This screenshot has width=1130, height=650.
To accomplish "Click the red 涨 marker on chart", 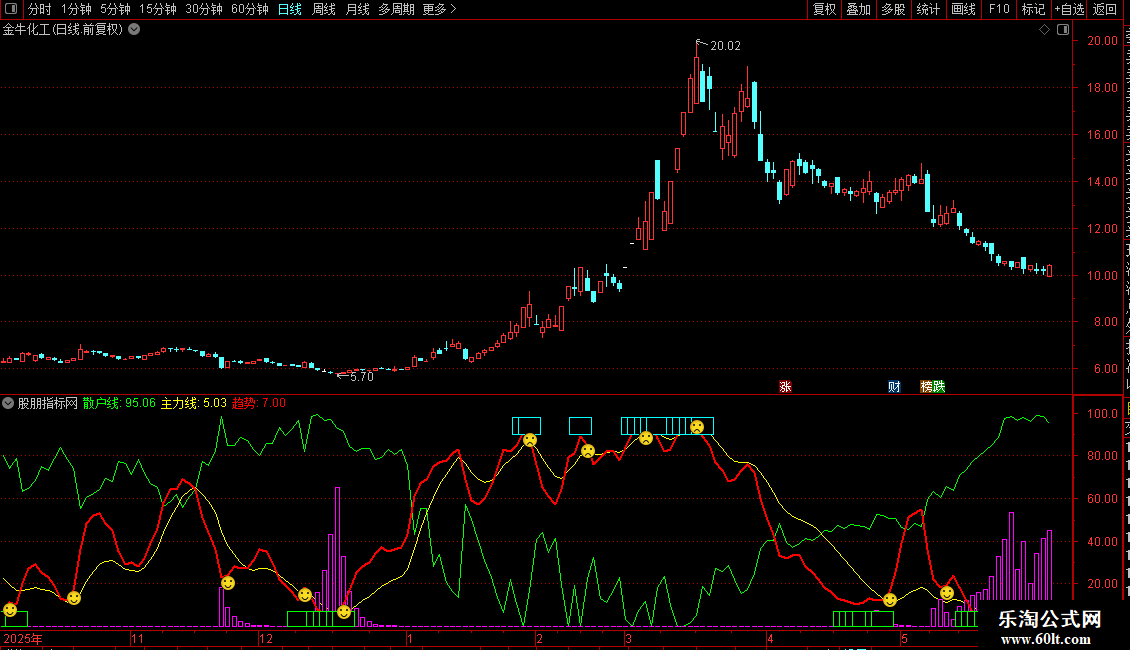I will tap(786, 387).
